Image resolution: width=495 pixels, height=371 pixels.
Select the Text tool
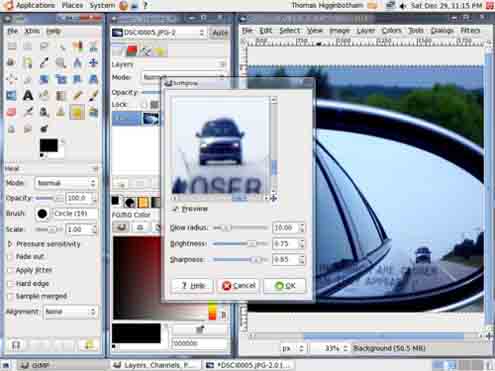[28, 96]
